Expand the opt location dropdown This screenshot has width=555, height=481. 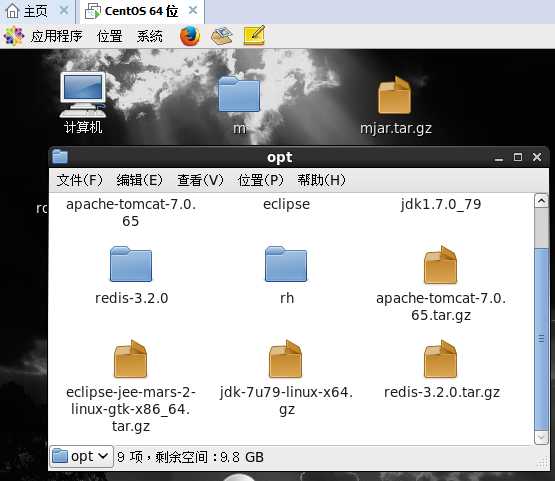pyautogui.click(x=81, y=457)
